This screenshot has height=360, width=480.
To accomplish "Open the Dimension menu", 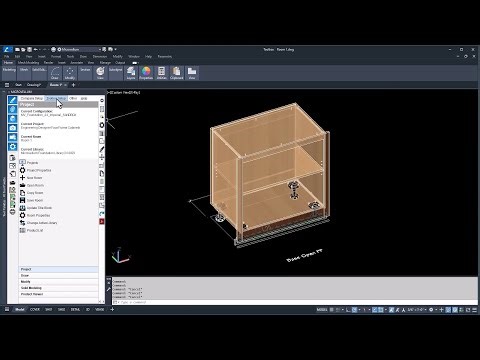I will pos(100,57).
